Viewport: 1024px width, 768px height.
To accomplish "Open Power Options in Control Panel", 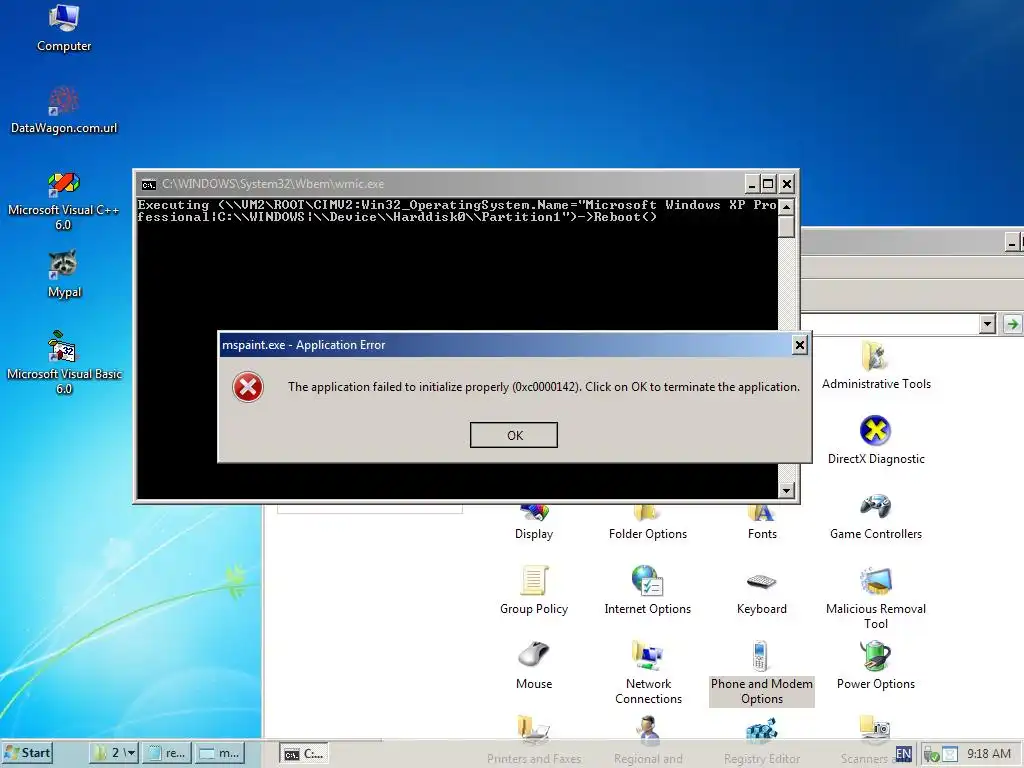I will point(876,665).
